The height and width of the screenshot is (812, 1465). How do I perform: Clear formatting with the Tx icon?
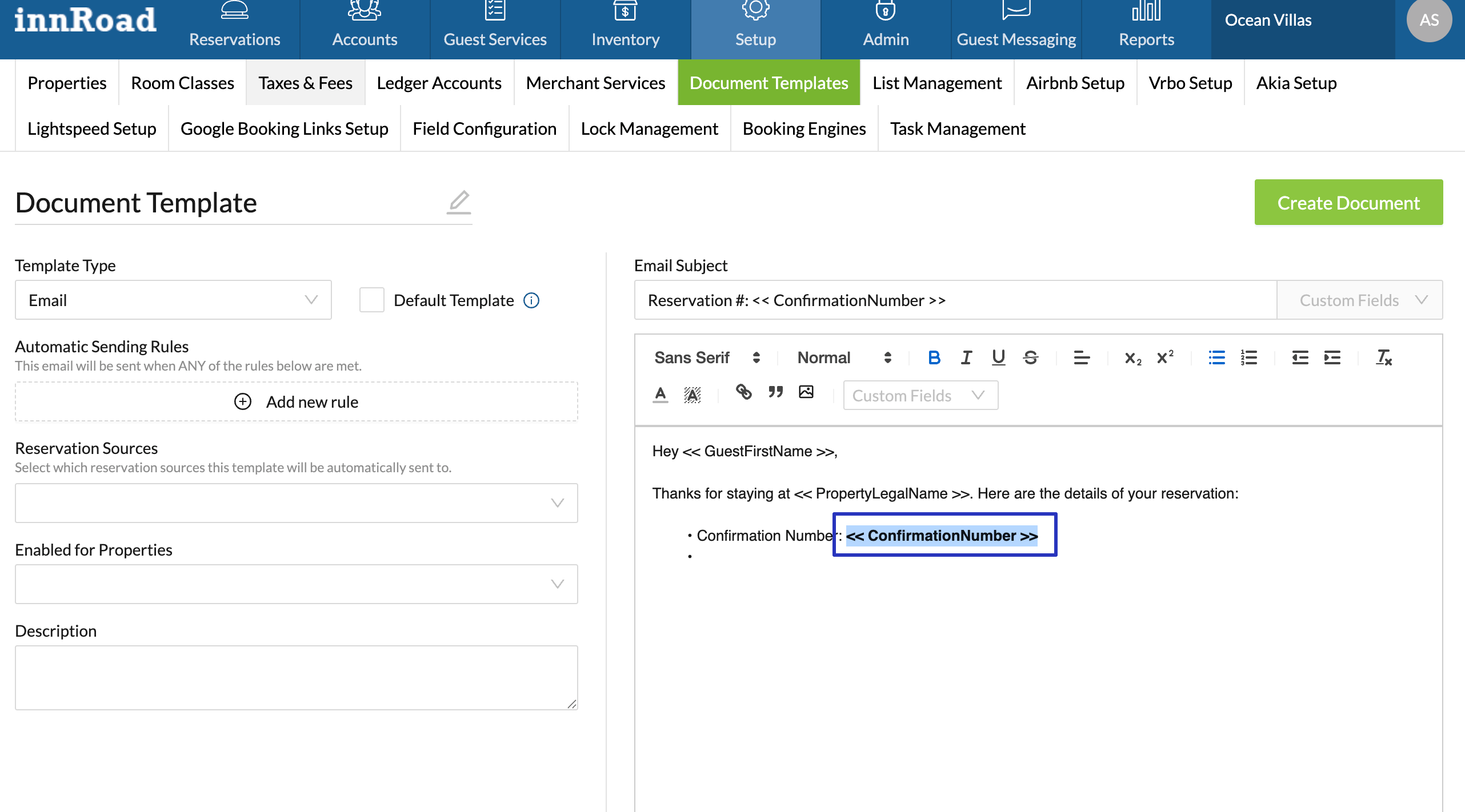1383,358
